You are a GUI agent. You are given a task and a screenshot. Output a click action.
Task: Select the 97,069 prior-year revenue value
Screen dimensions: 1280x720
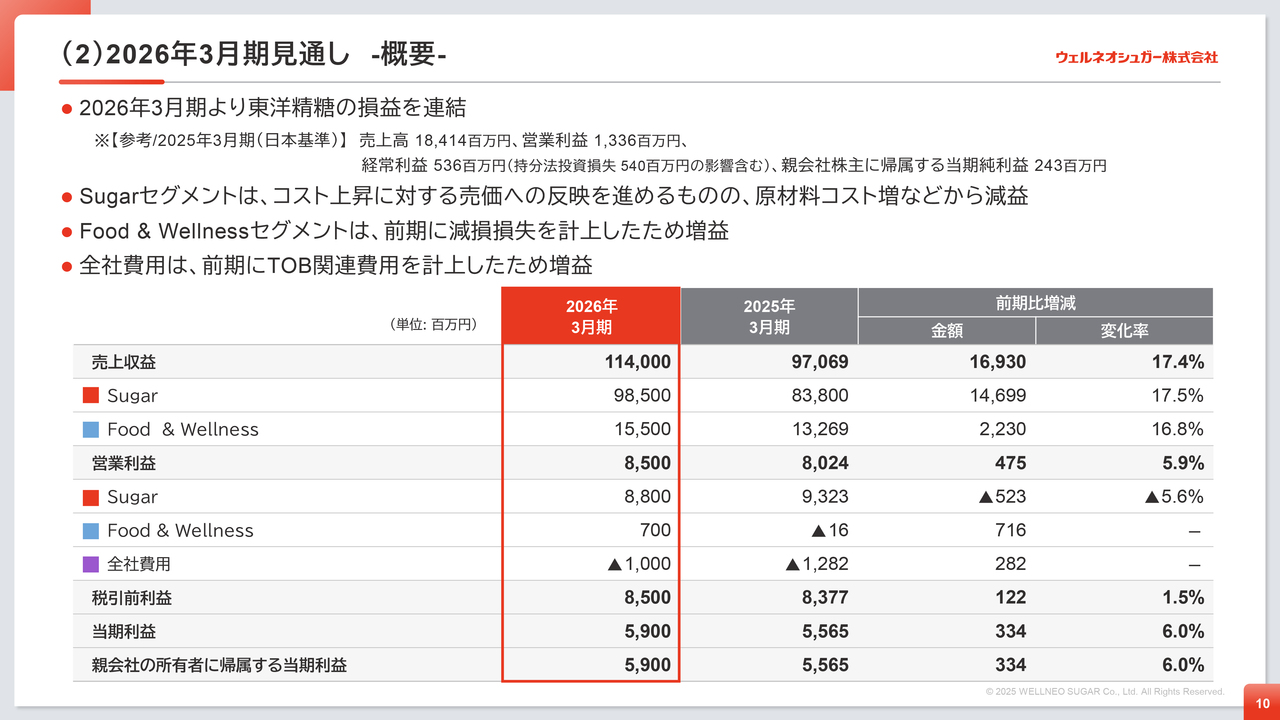[x=820, y=362]
